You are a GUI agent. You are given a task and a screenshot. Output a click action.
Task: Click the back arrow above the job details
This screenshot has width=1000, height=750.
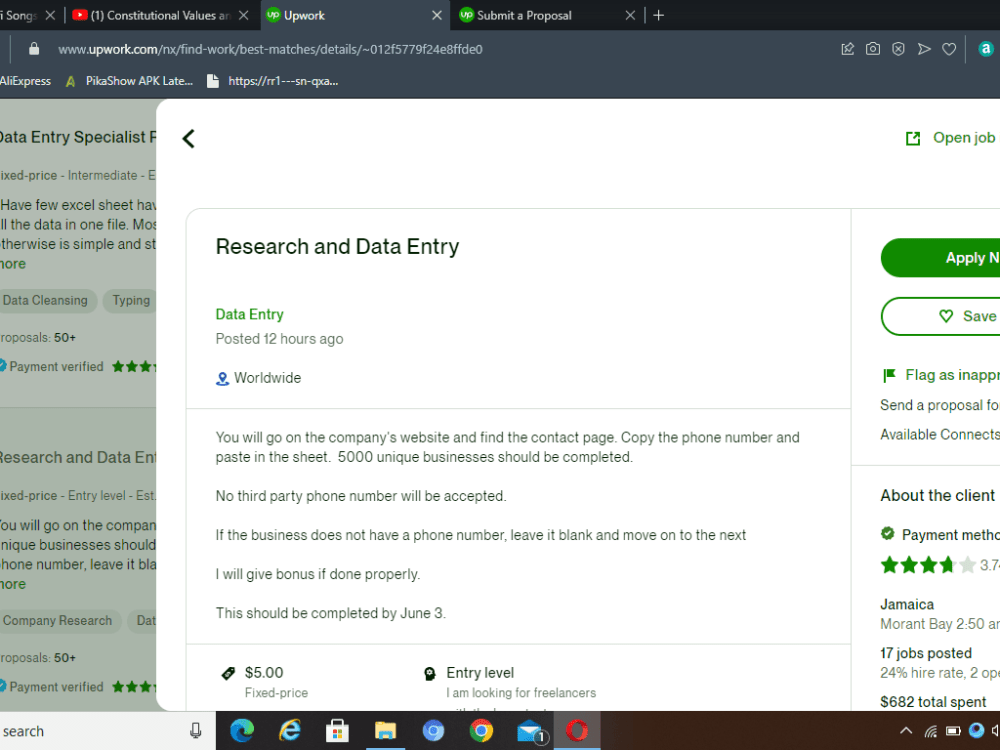188,138
